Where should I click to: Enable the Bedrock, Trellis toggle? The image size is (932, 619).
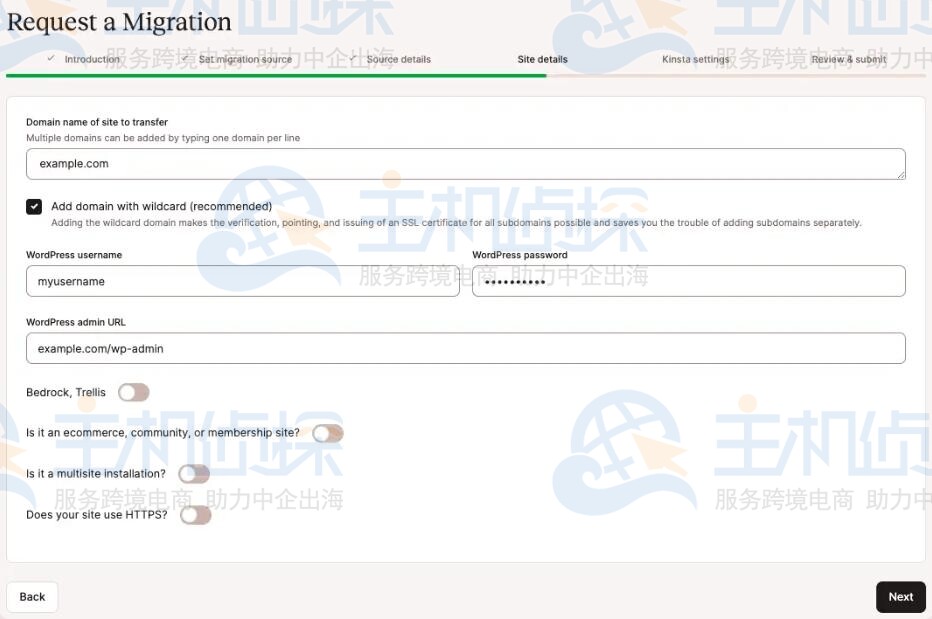[133, 392]
